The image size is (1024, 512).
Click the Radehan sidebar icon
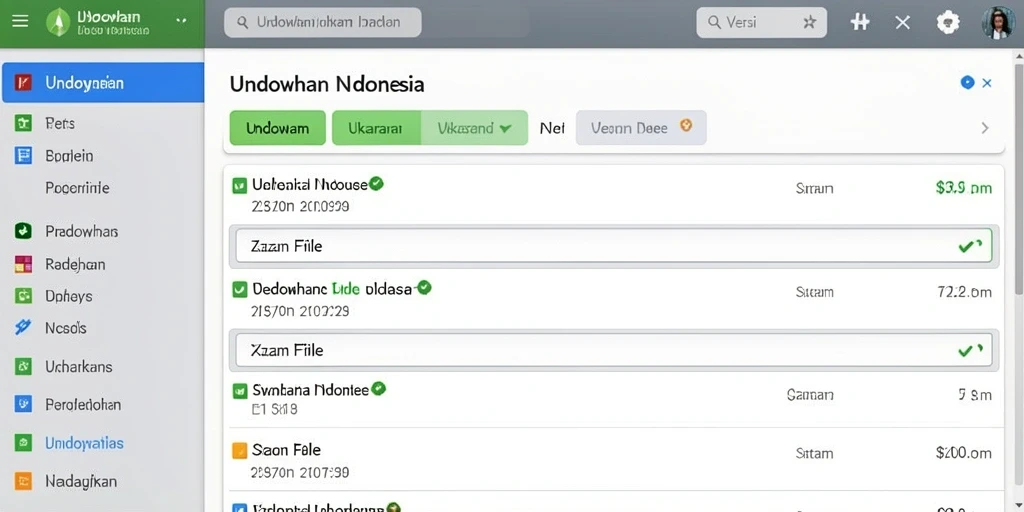point(23,264)
